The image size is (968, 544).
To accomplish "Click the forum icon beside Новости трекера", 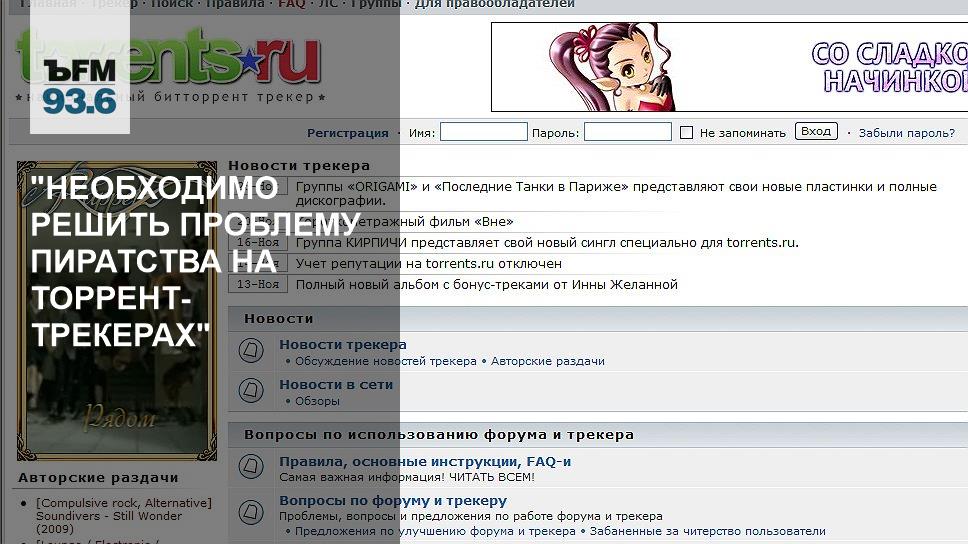I will coord(251,350).
